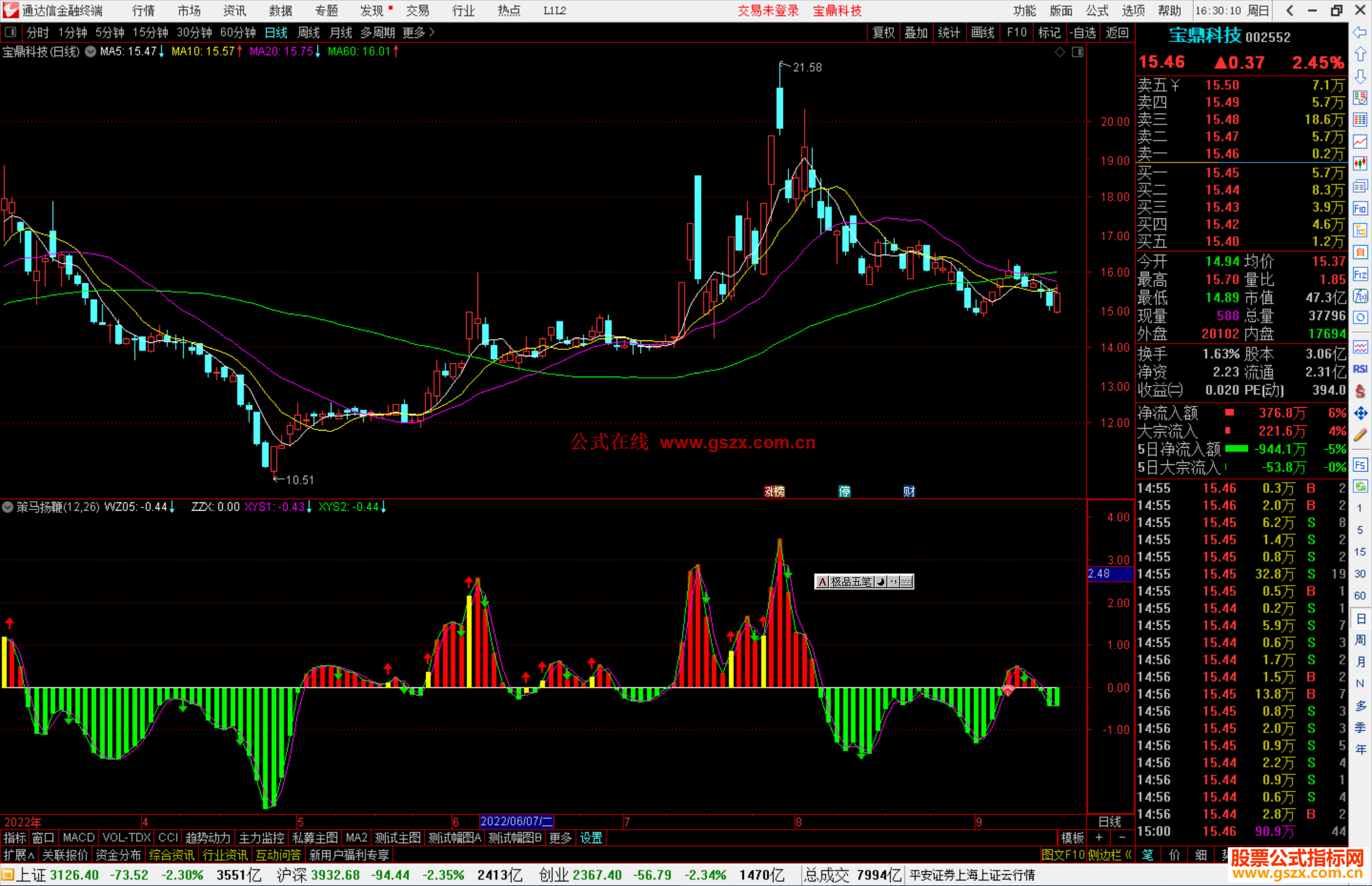This screenshot has height=886, width=1372.
Task: Click the panel layout icon beside diamond
Action: pyautogui.click(x=1078, y=52)
